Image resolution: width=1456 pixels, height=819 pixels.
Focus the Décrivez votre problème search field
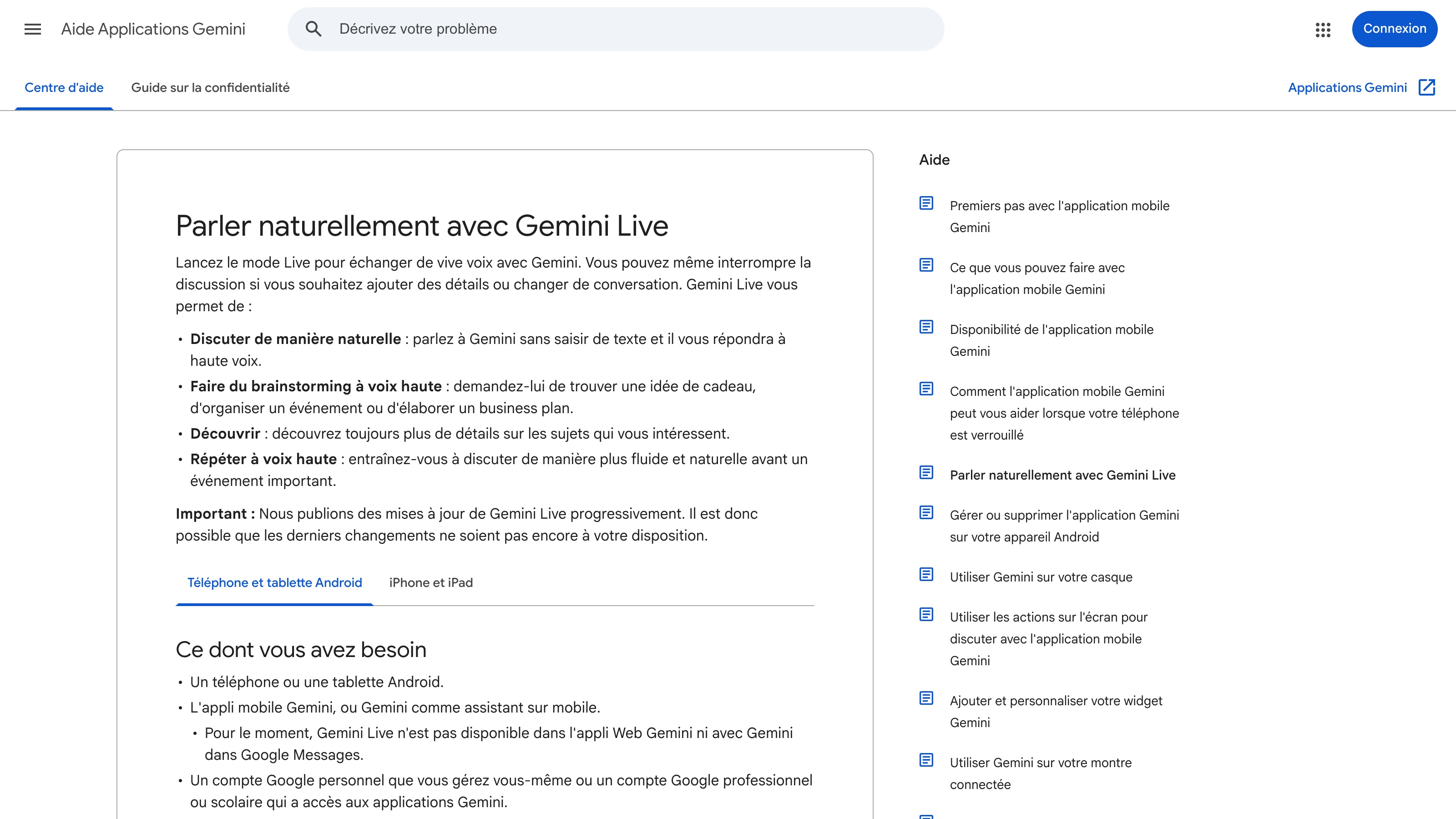(x=616, y=29)
